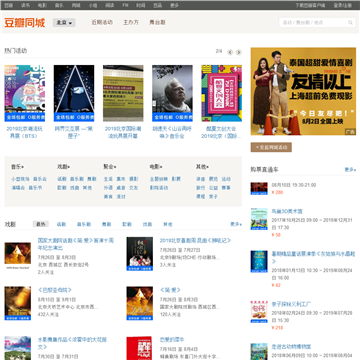Screen dimensions: 360x360
Task: Open 近期活动 in navigation
Action: click(x=102, y=22)
